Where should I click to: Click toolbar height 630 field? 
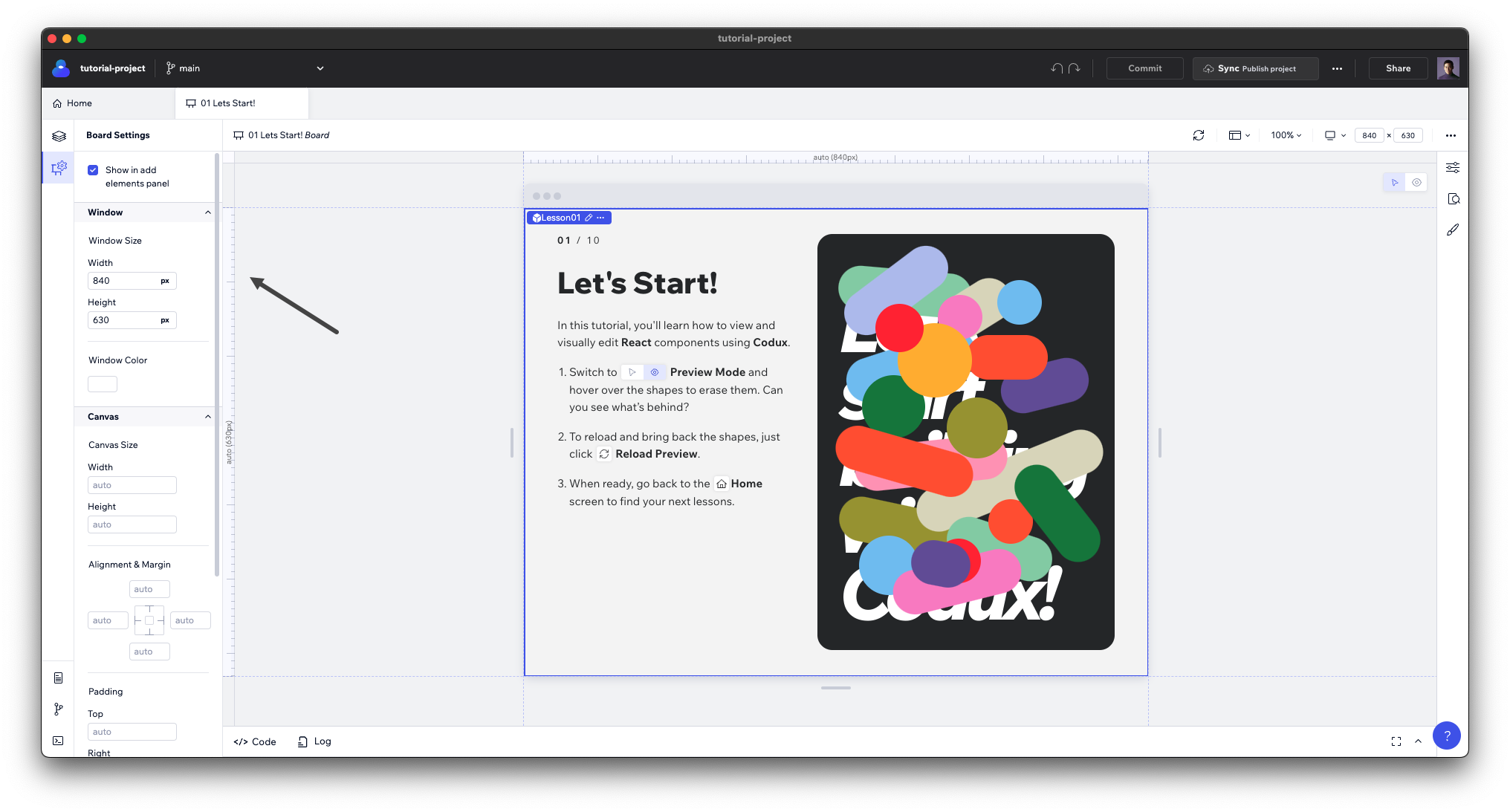1407,135
